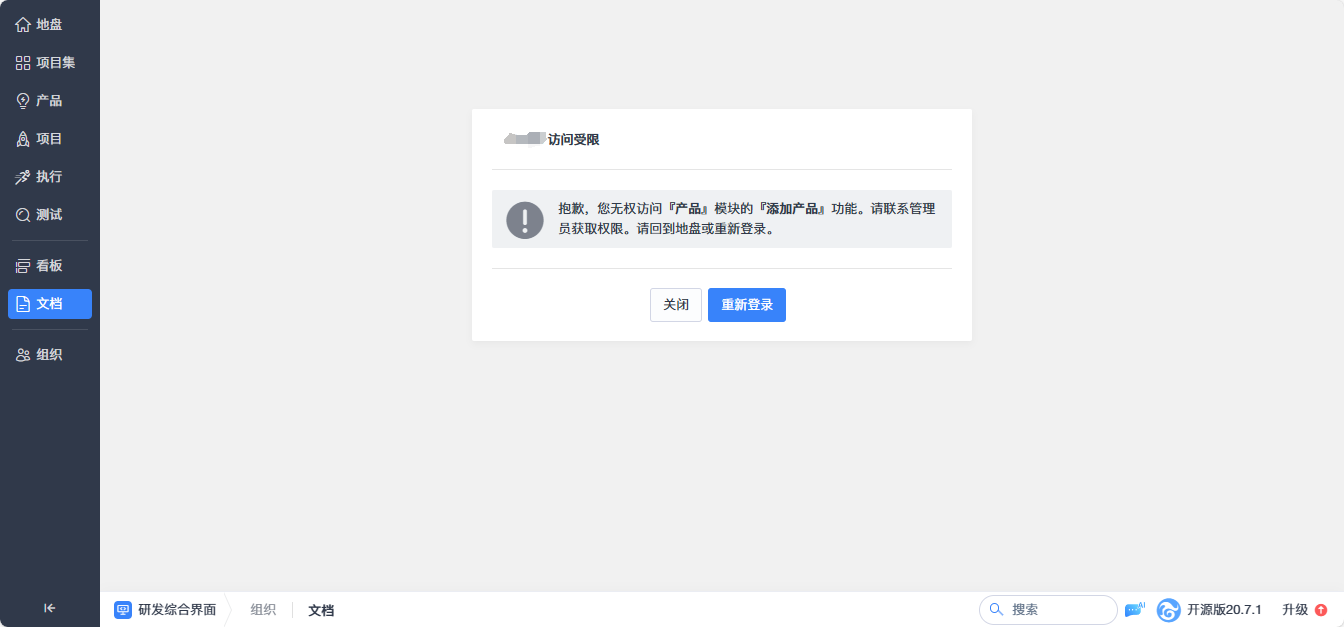The image size is (1344, 627).
Task: Open the AI message icon near search
Action: coord(1134,609)
